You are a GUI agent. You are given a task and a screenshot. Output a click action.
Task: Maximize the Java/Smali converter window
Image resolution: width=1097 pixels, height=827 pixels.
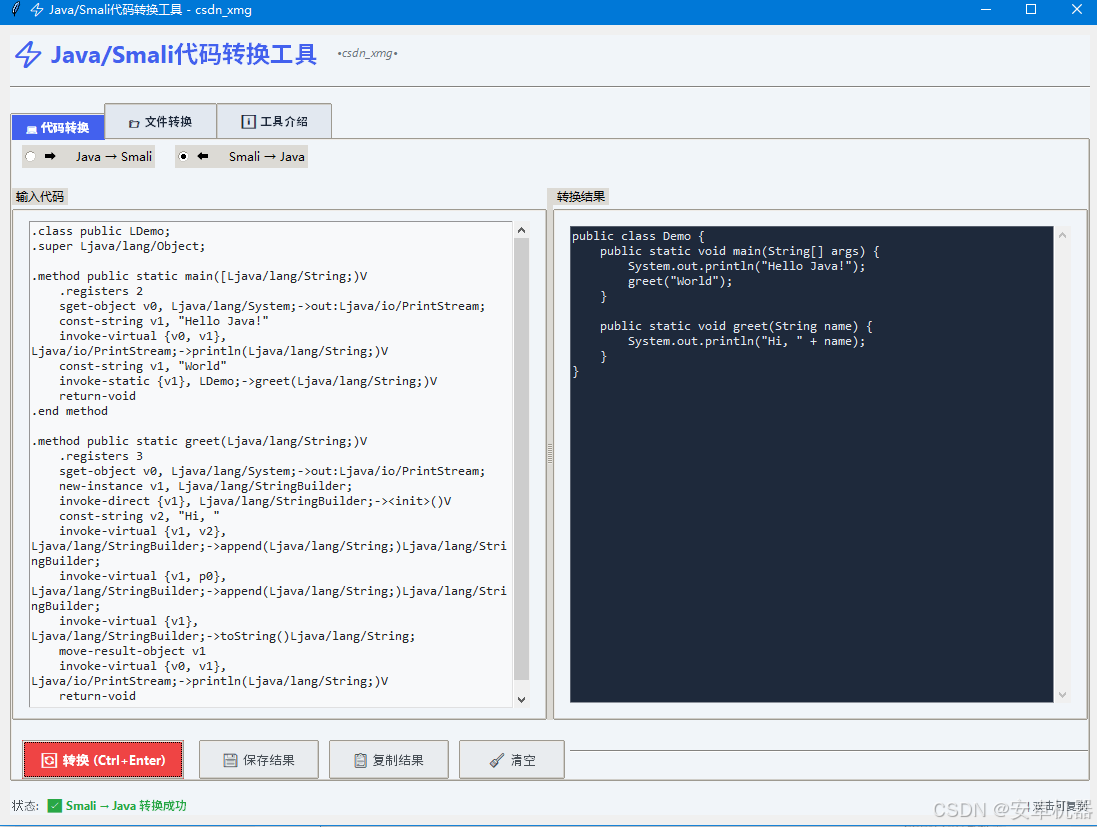pos(1031,10)
